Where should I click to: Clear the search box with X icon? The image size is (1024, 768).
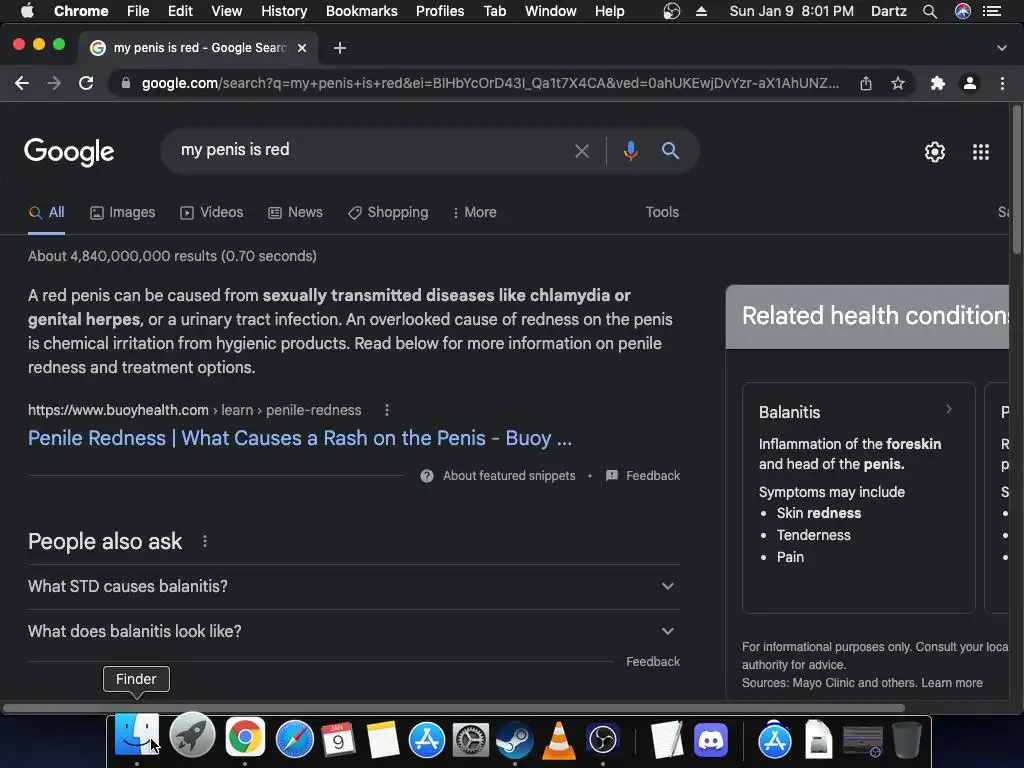pos(582,152)
